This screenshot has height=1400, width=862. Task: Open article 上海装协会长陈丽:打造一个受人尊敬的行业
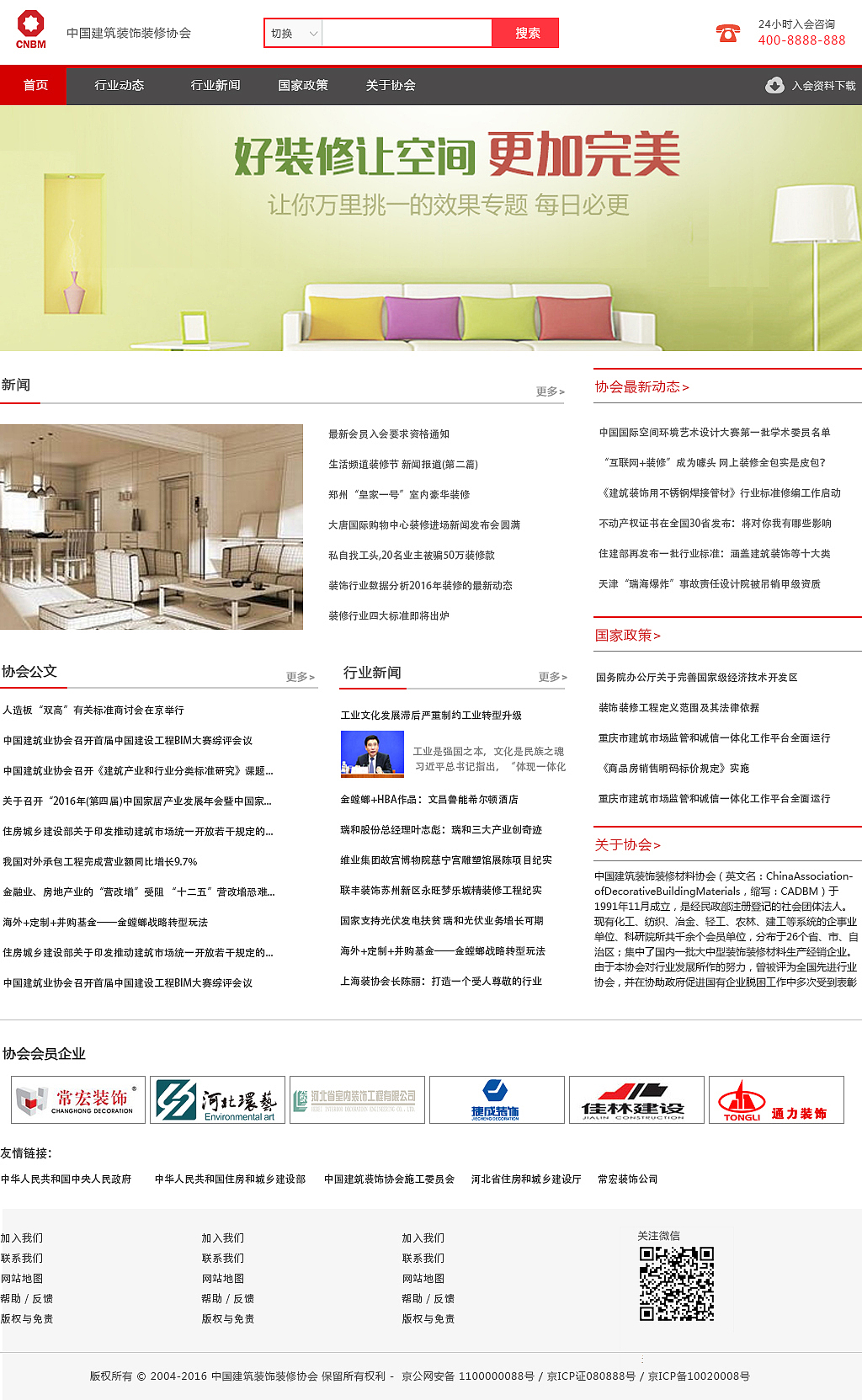[x=441, y=982]
